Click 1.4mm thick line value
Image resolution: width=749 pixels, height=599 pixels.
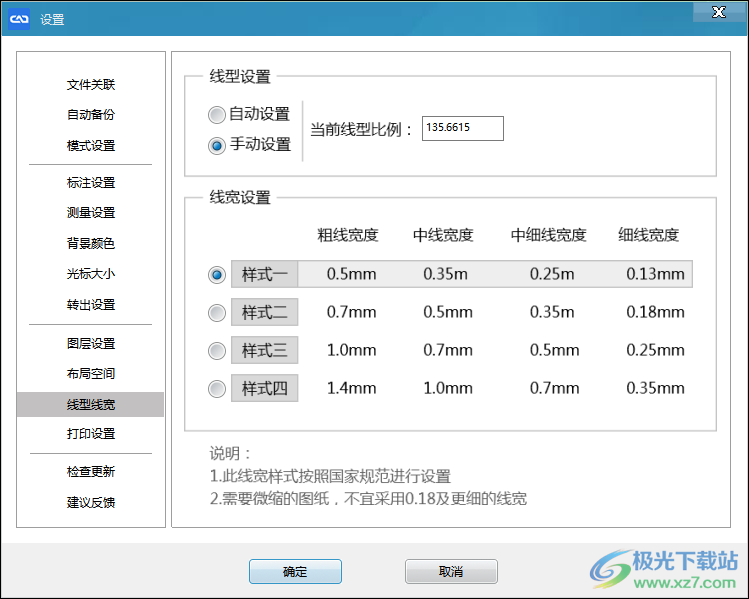point(351,388)
